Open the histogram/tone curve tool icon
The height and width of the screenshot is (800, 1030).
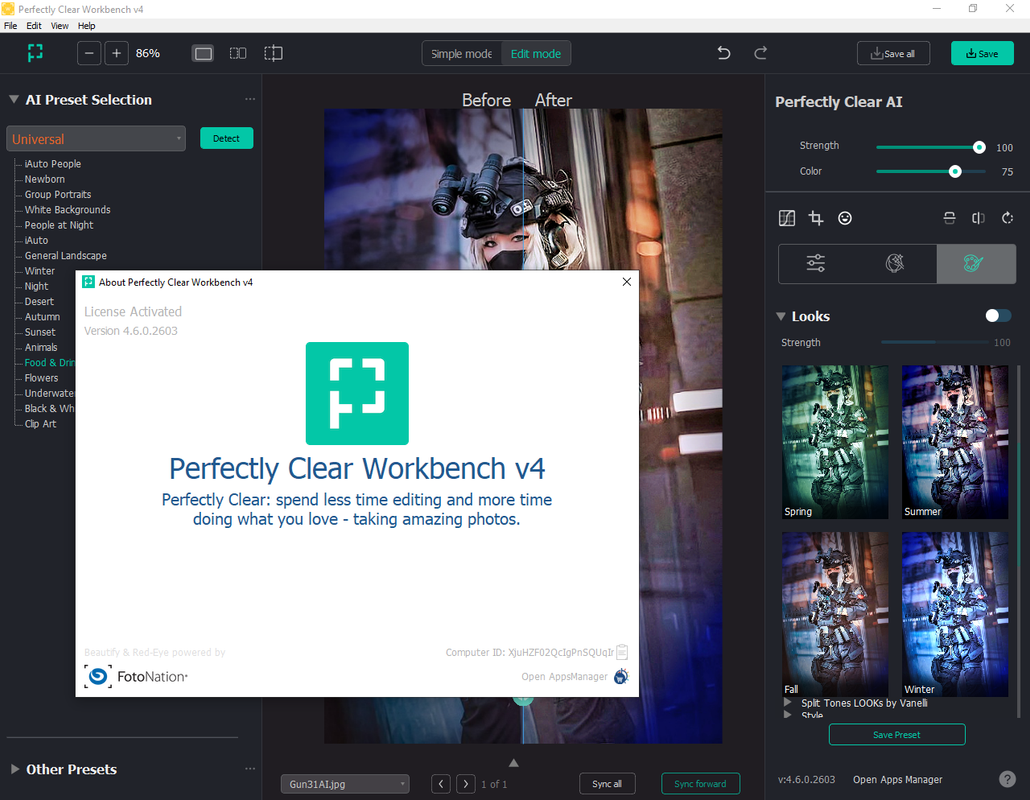787,218
